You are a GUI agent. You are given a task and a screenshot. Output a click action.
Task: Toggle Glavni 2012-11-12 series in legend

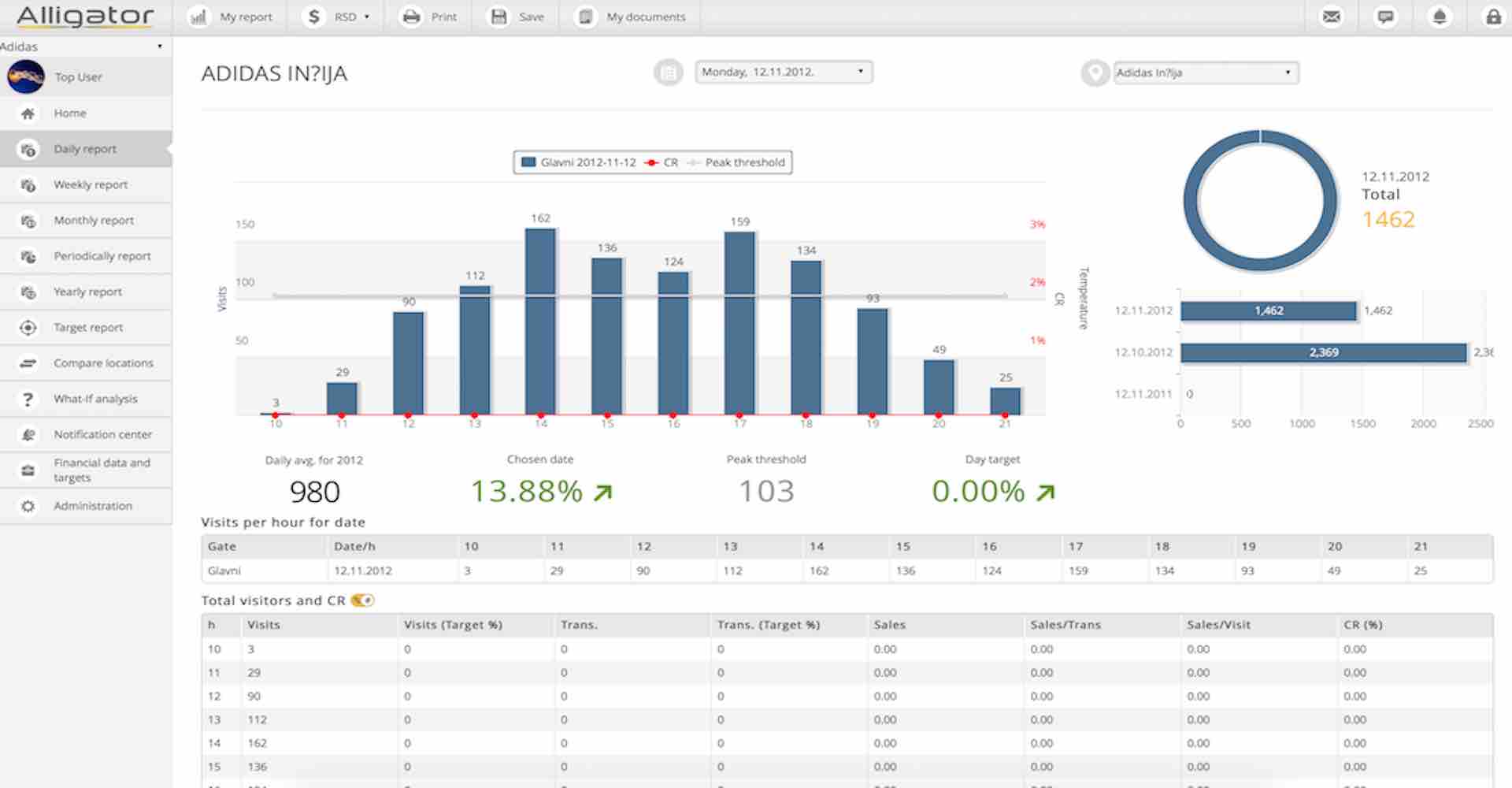tap(579, 162)
